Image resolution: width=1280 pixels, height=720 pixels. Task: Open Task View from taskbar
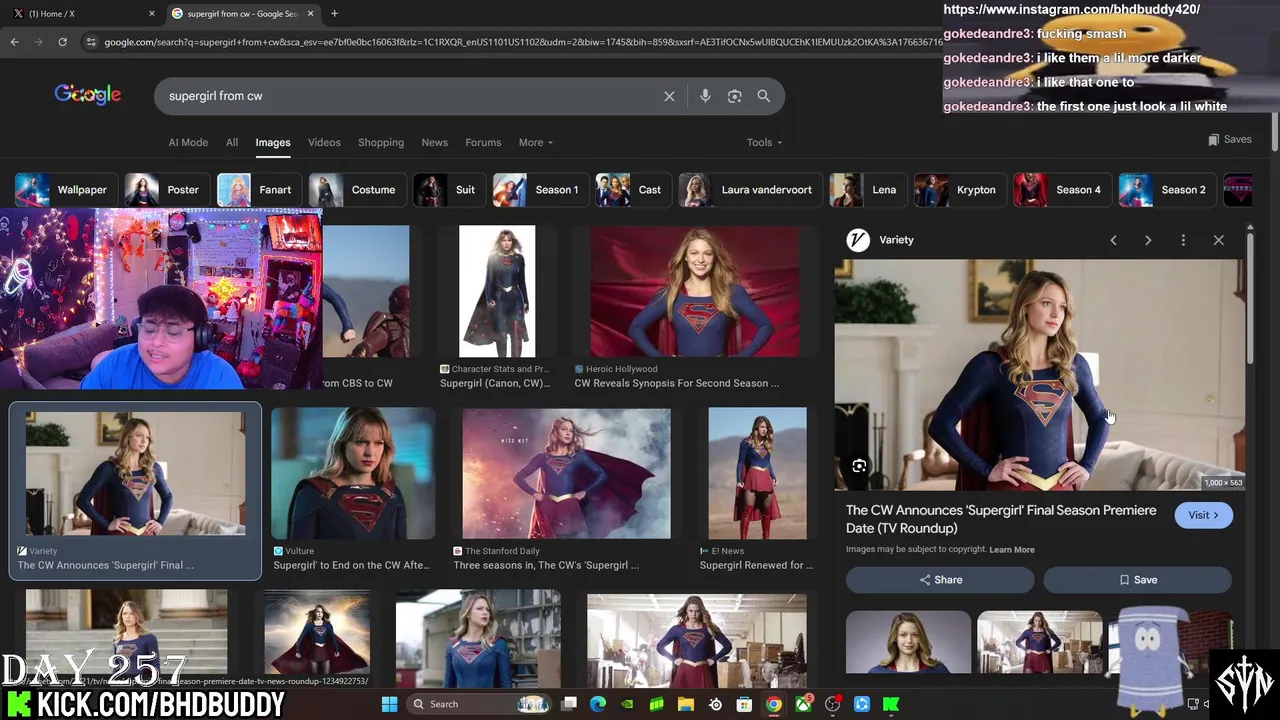tap(569, 704)
